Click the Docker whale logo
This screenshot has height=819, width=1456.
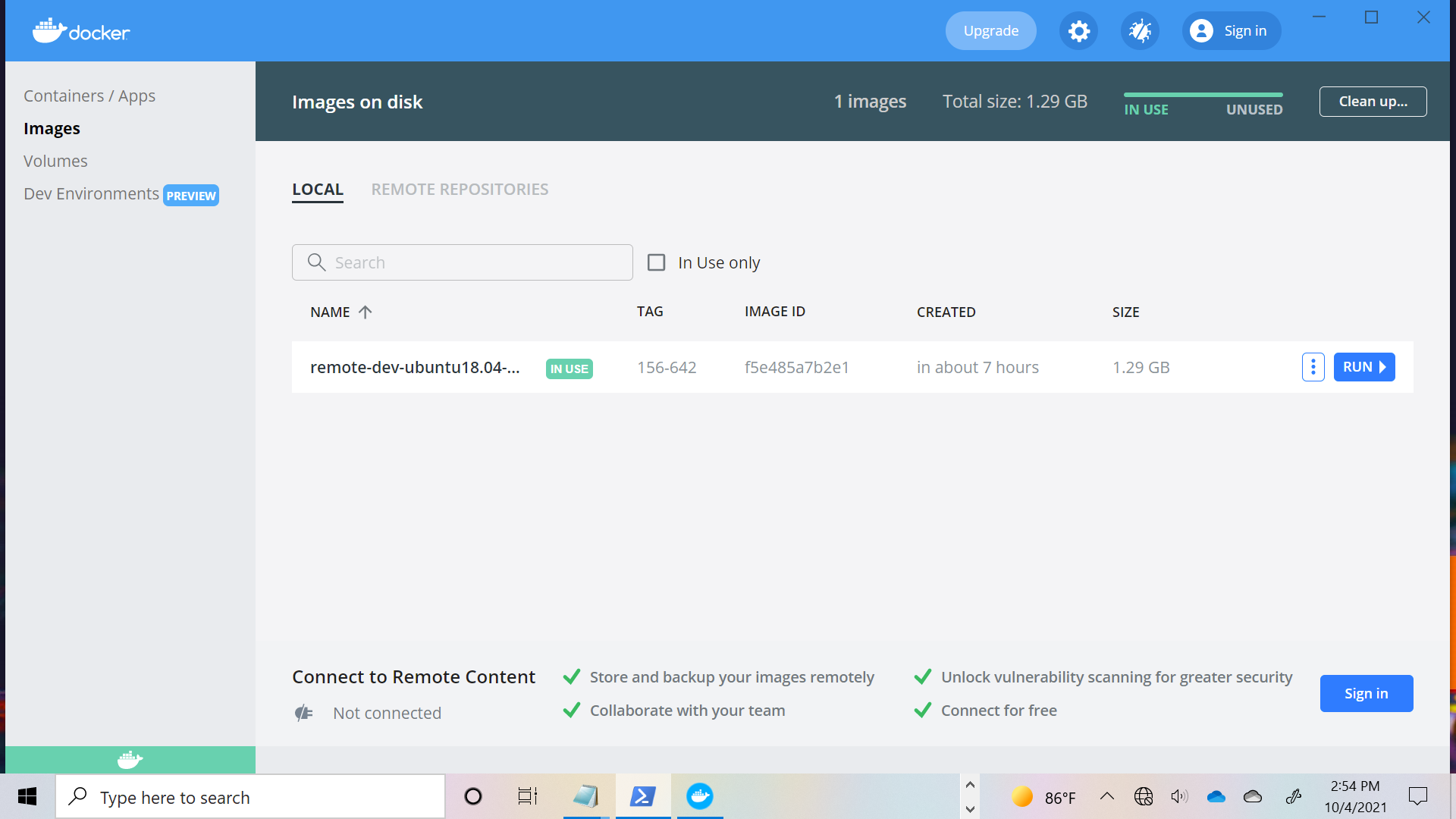[81, 31]
